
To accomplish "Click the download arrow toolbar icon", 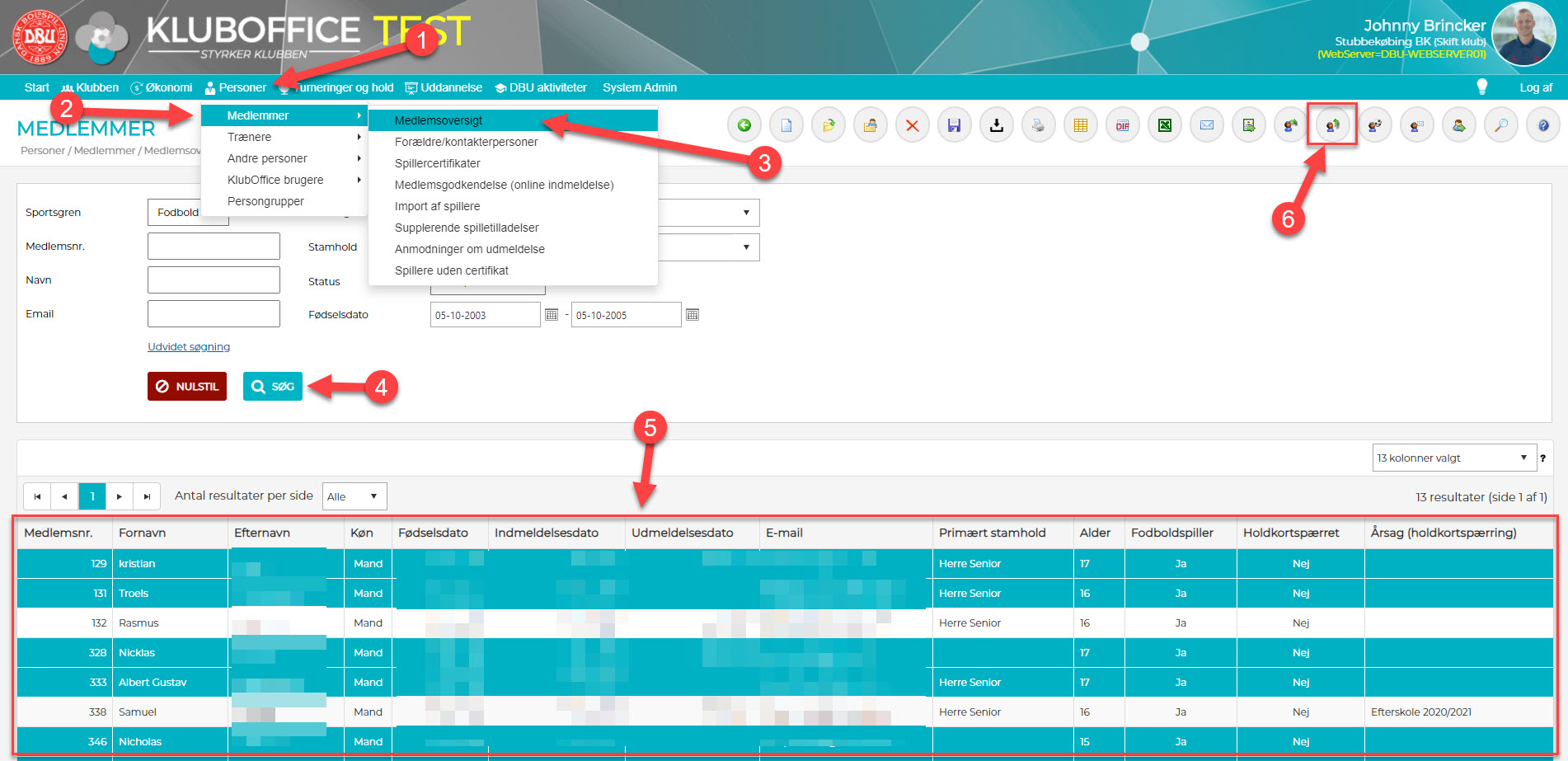I will [997, 125].
